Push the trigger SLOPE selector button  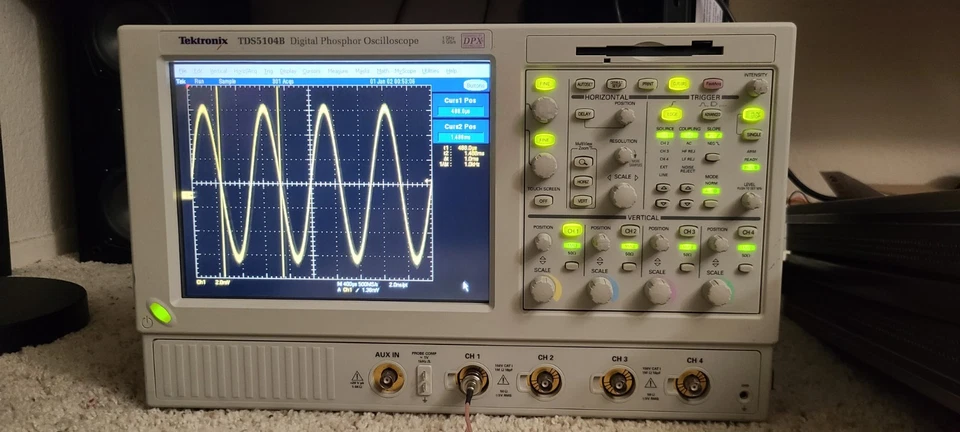(x=711, y=157)
